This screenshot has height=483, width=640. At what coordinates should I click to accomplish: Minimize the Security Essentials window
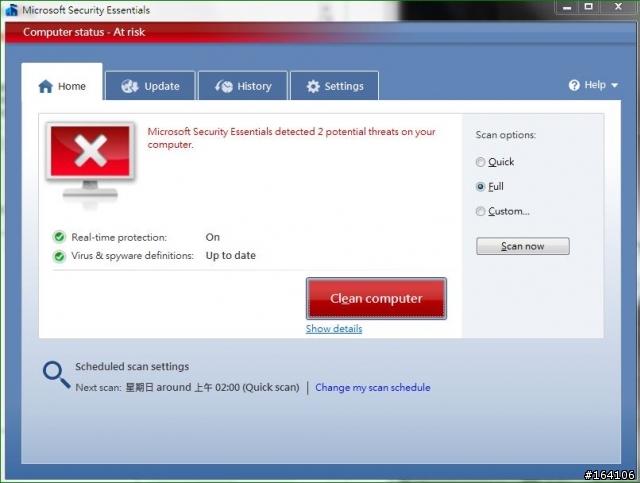click(567, 7)
